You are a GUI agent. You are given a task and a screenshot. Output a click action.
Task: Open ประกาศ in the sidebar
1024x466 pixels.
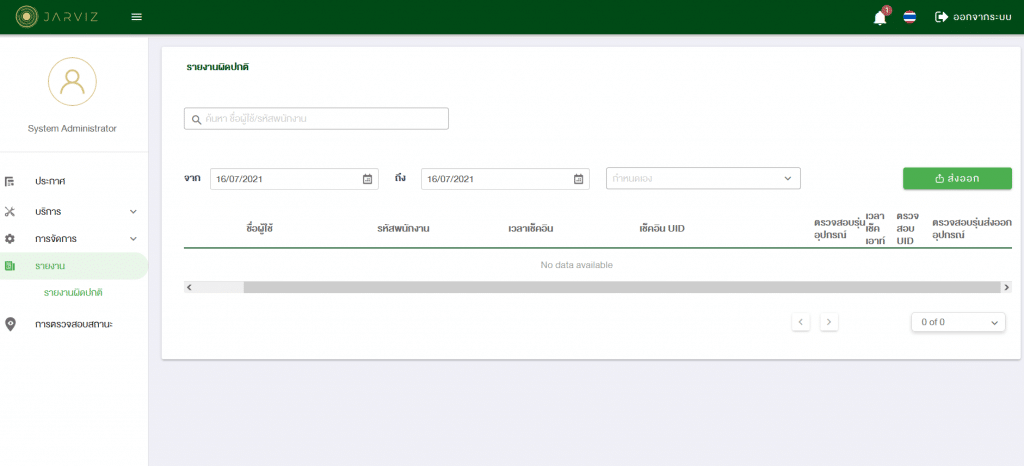pyautogui.click(x=50, y=181)
